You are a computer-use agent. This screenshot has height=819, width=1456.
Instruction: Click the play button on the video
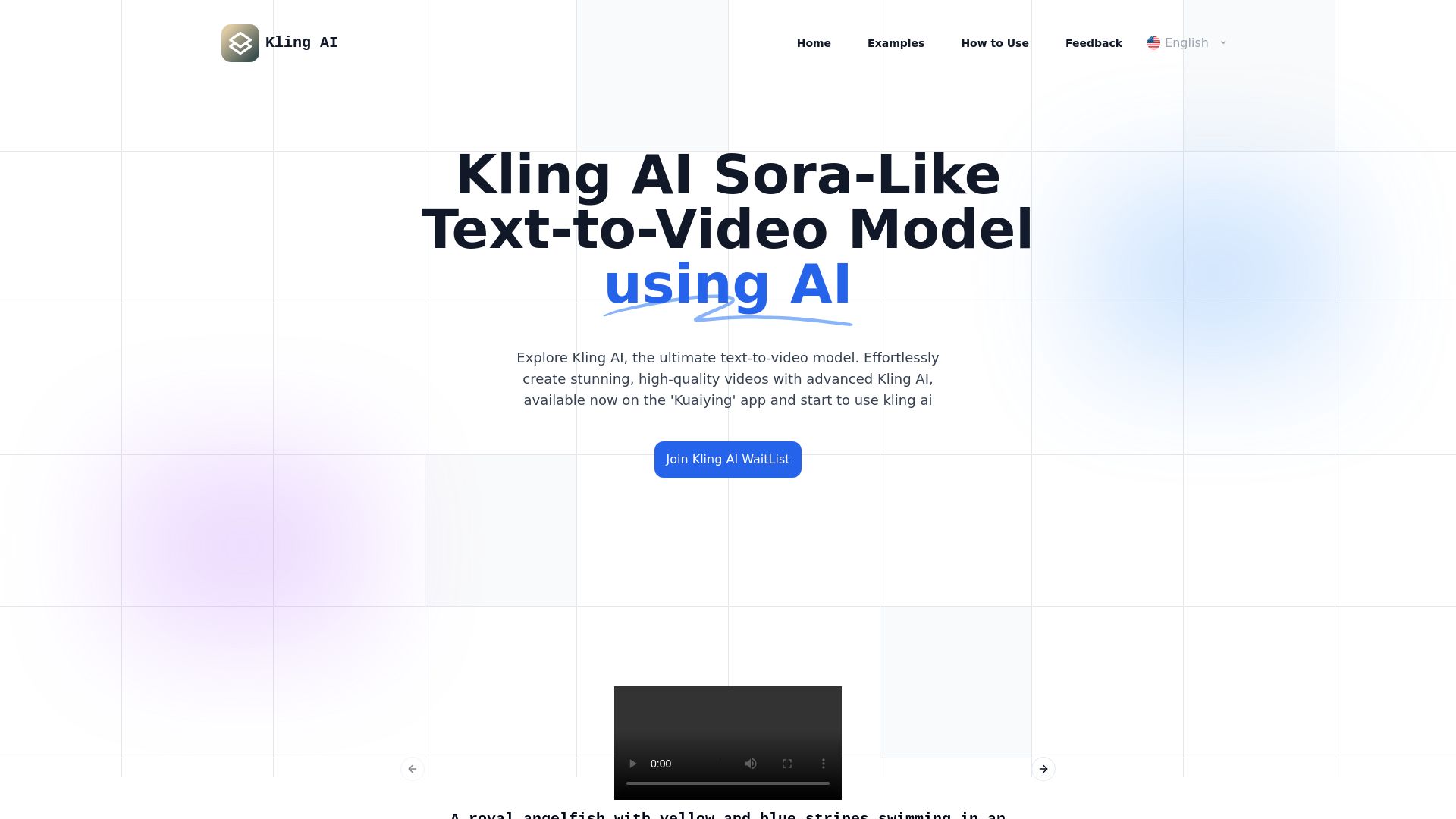point(633,764)
